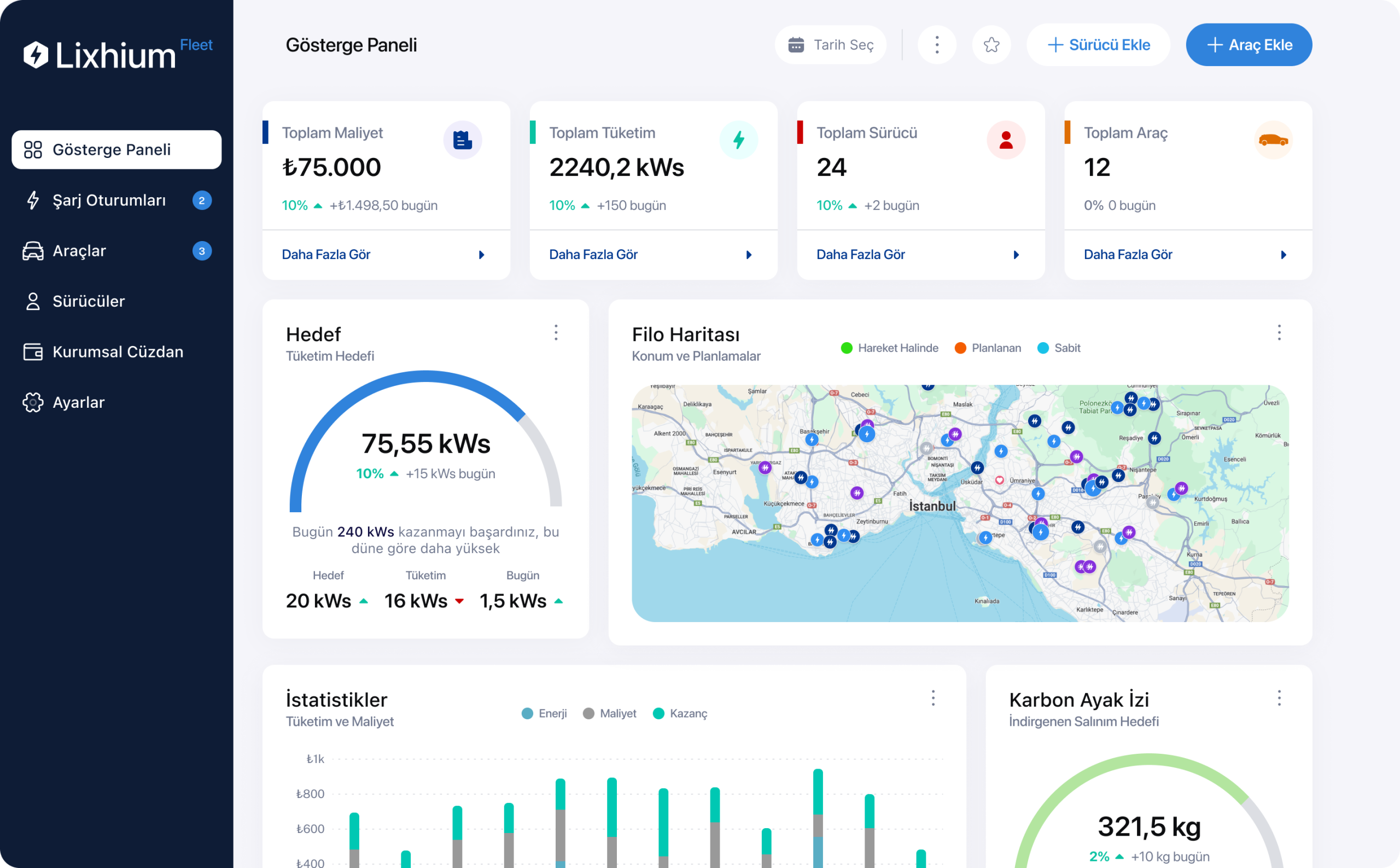Click the star favorite icon in header
Screen dimensions: 1400x868
point(991,45)
